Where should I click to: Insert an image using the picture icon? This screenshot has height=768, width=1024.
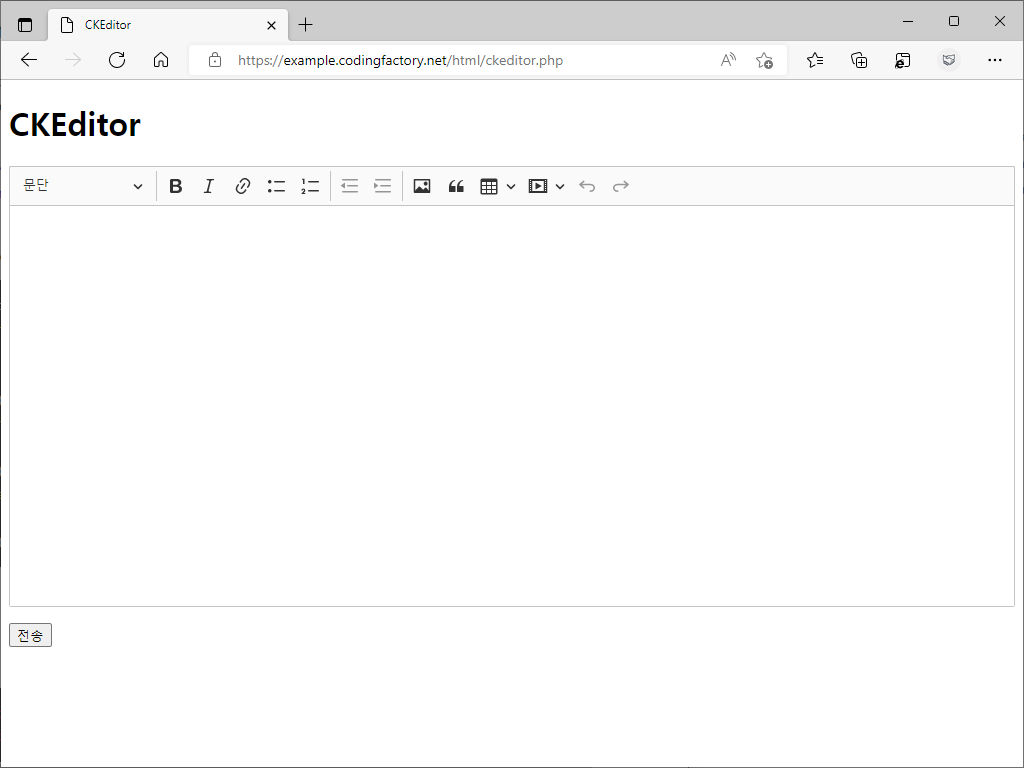coord(422,186)
